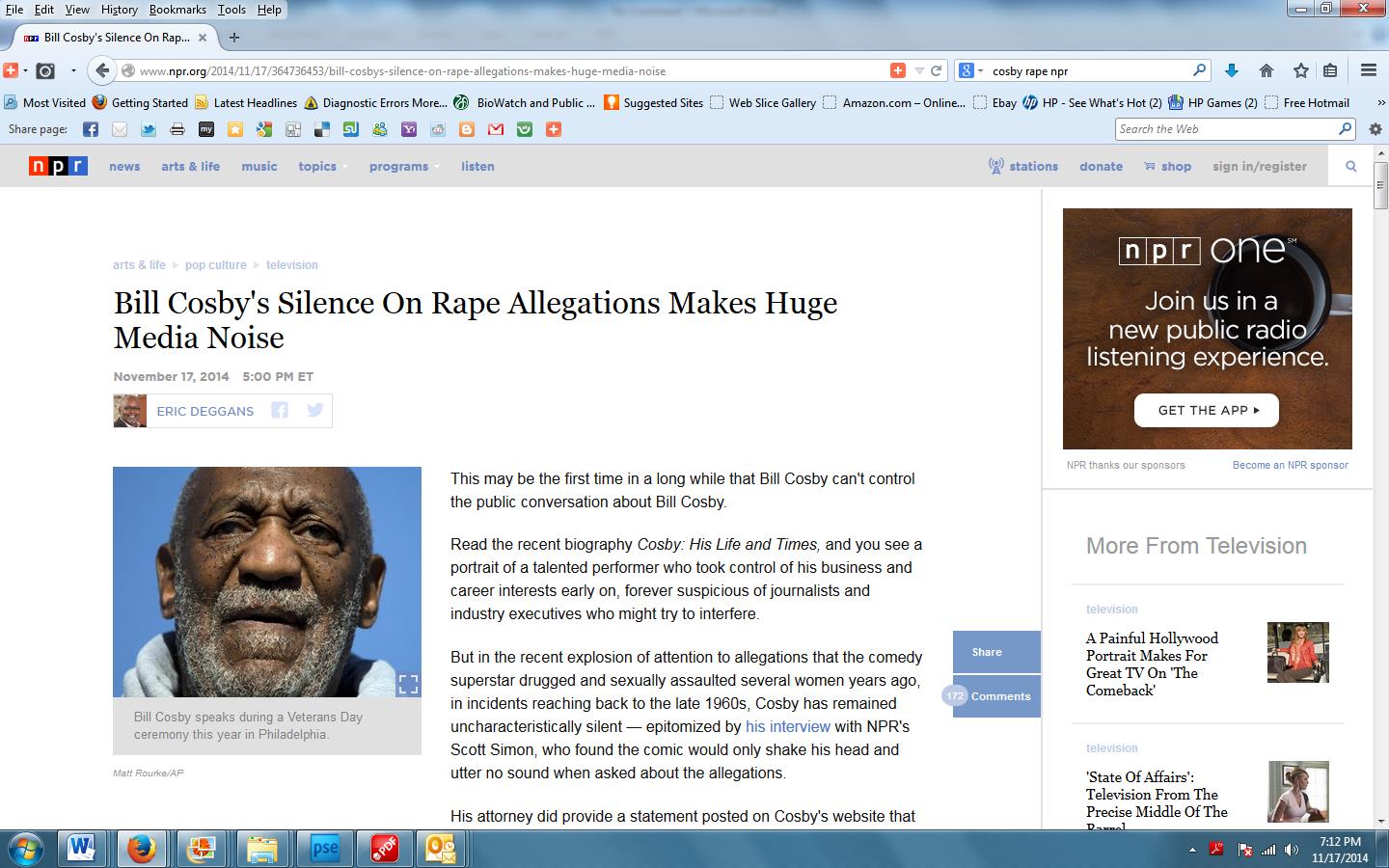Share article on Twitter beside Eric Deggans
Image resolution: width=1389 pixels, height=868 pixels.
click(314, 411)
